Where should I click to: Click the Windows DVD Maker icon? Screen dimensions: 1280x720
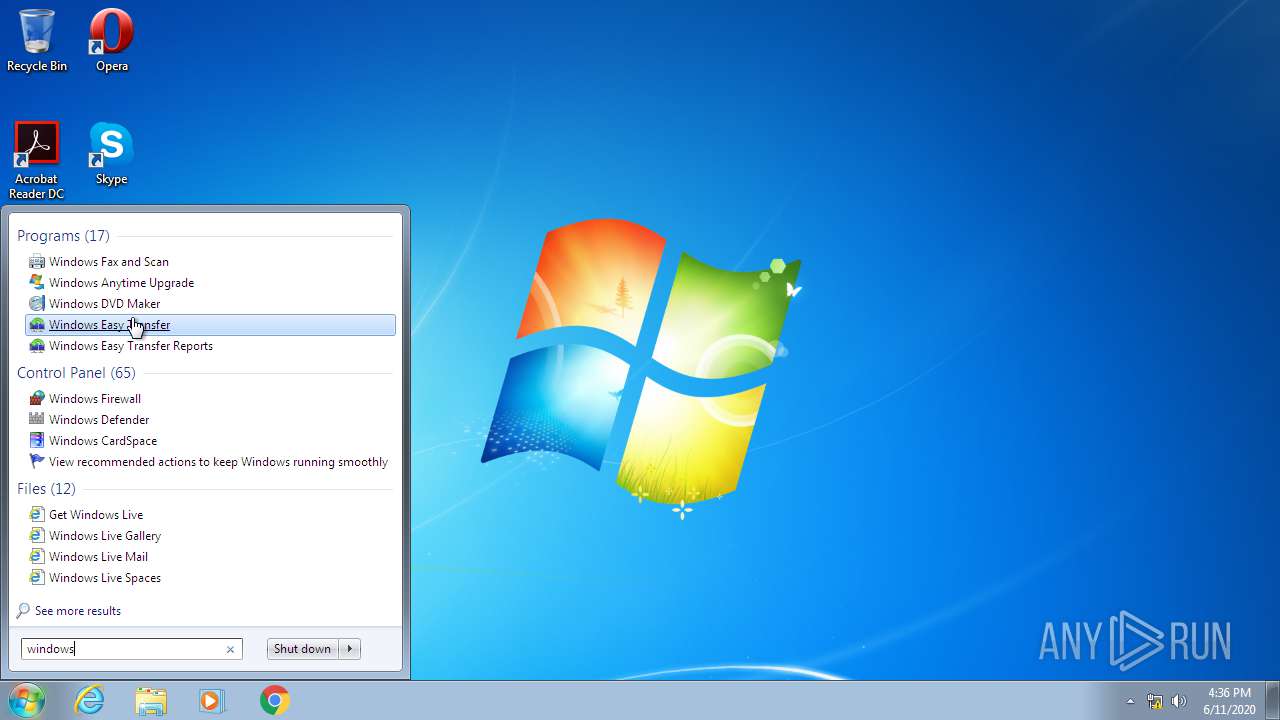tap(37, 304)
